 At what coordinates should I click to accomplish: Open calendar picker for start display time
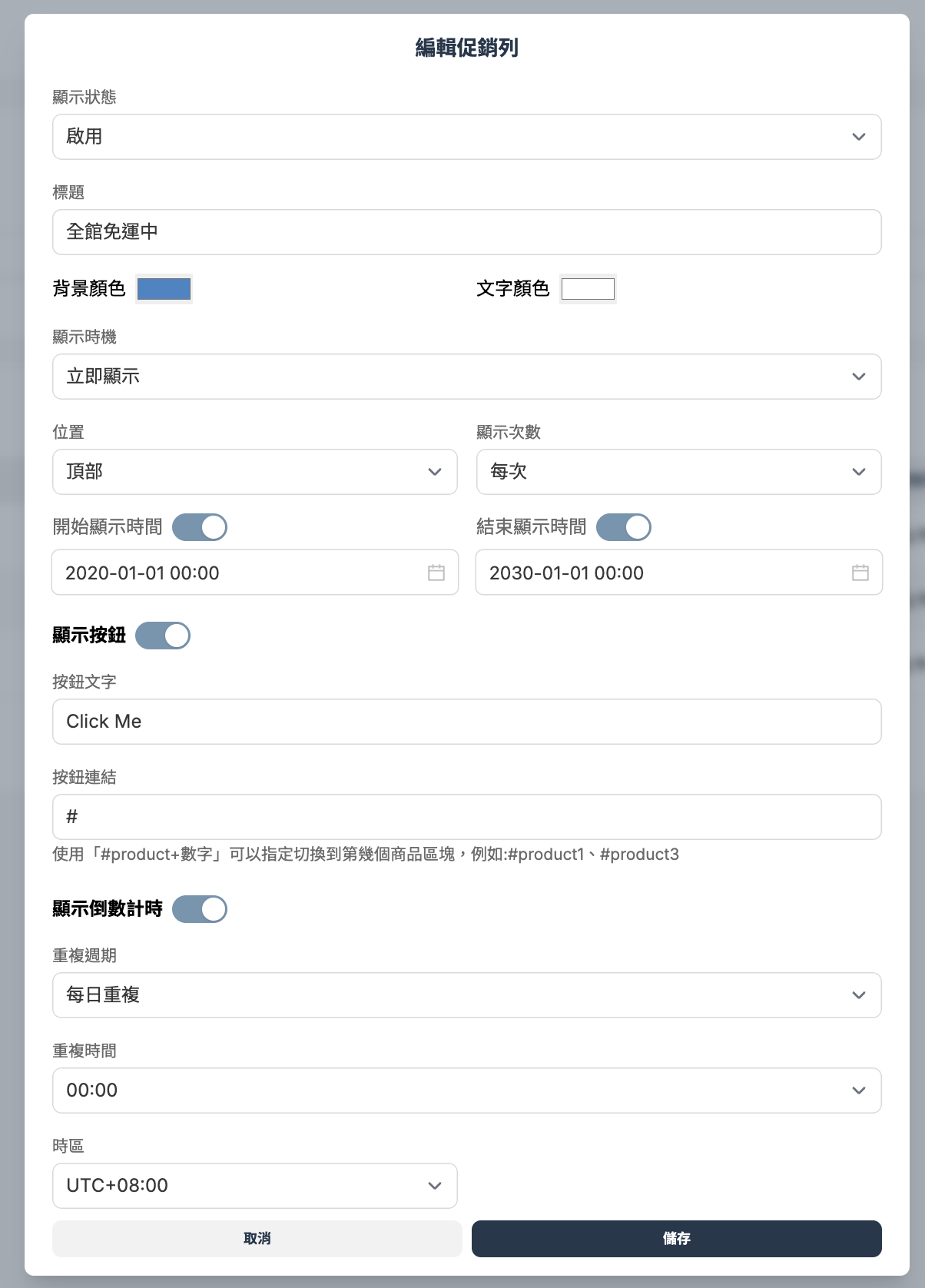pos(436,573)
